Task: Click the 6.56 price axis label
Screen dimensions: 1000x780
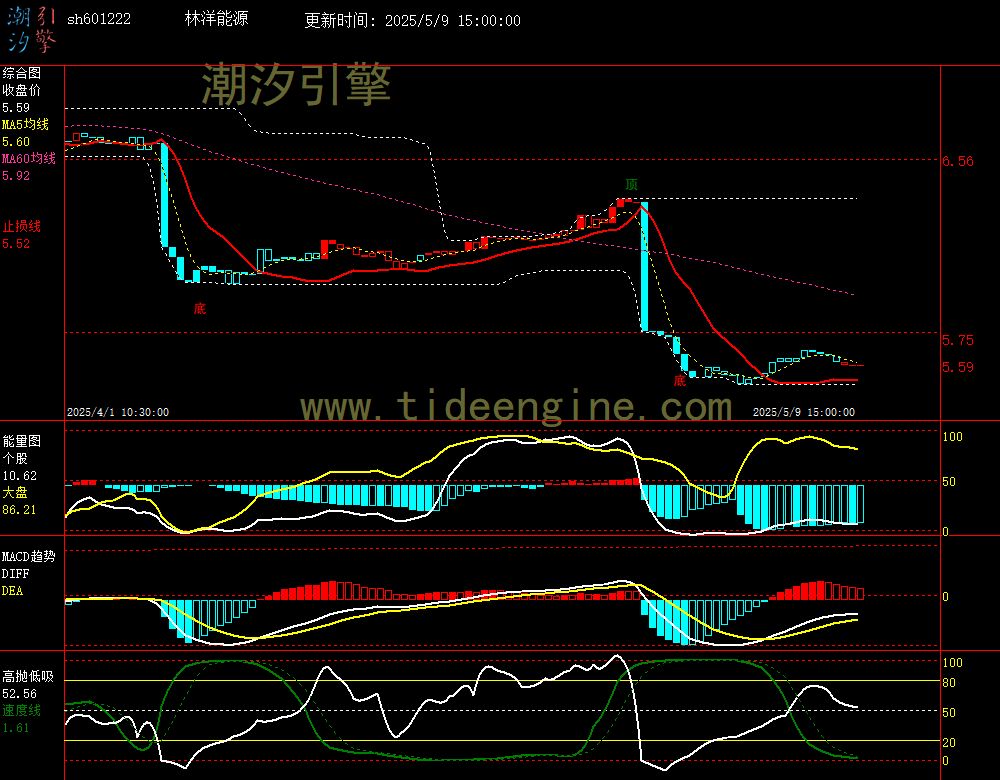Action: (958, 161)
